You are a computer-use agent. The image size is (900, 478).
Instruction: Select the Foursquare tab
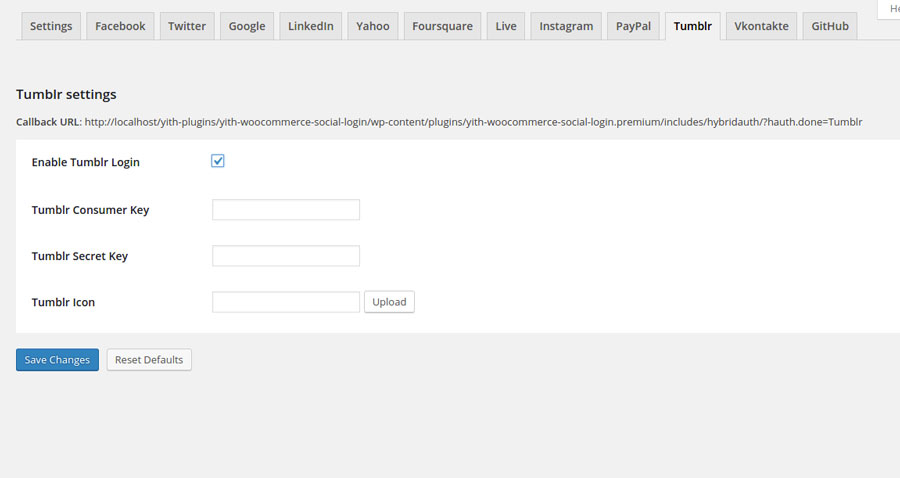pyautogui.click(x=443, y=26)
